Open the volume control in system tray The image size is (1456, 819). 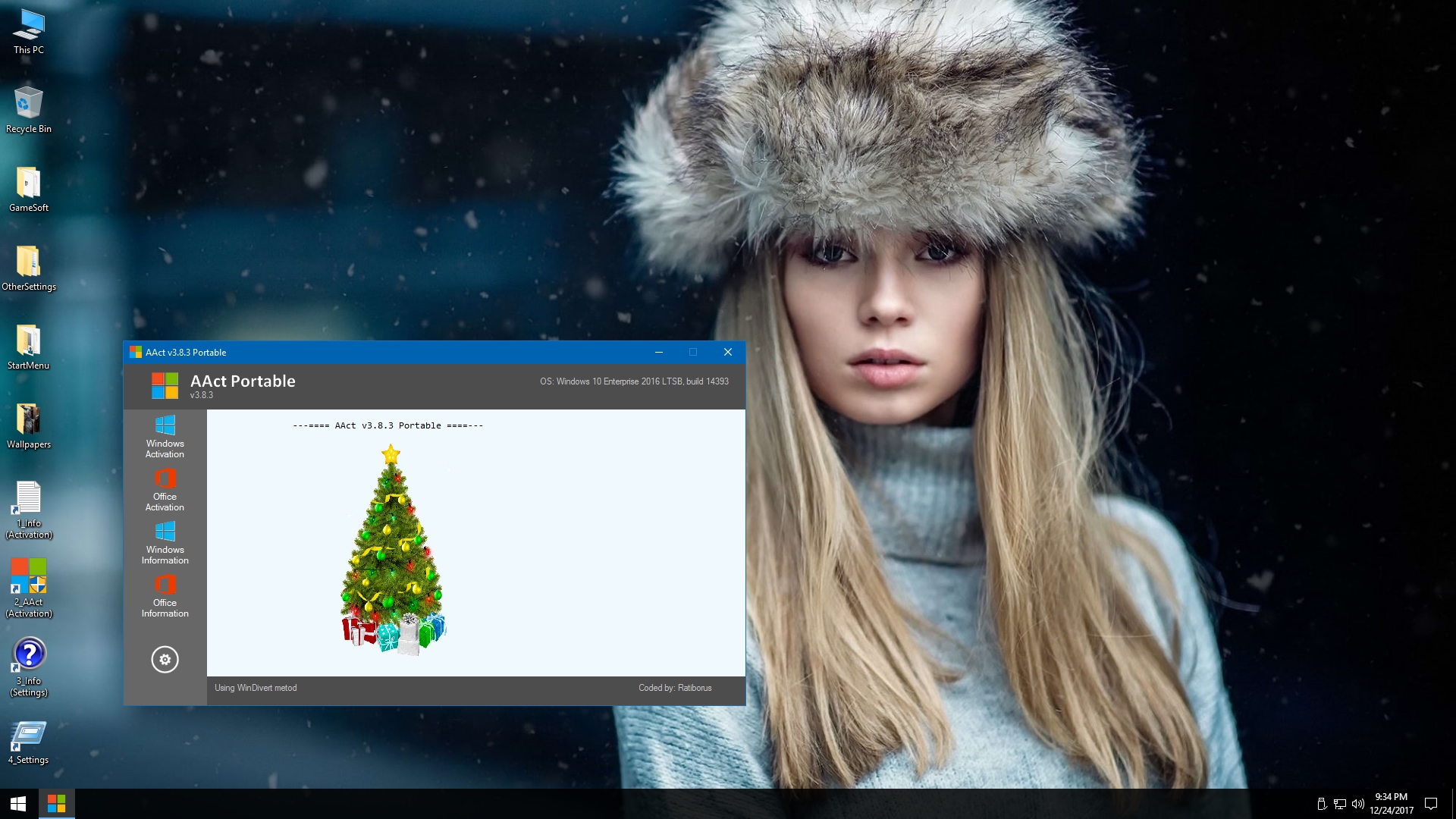[x=1357, y=804]
